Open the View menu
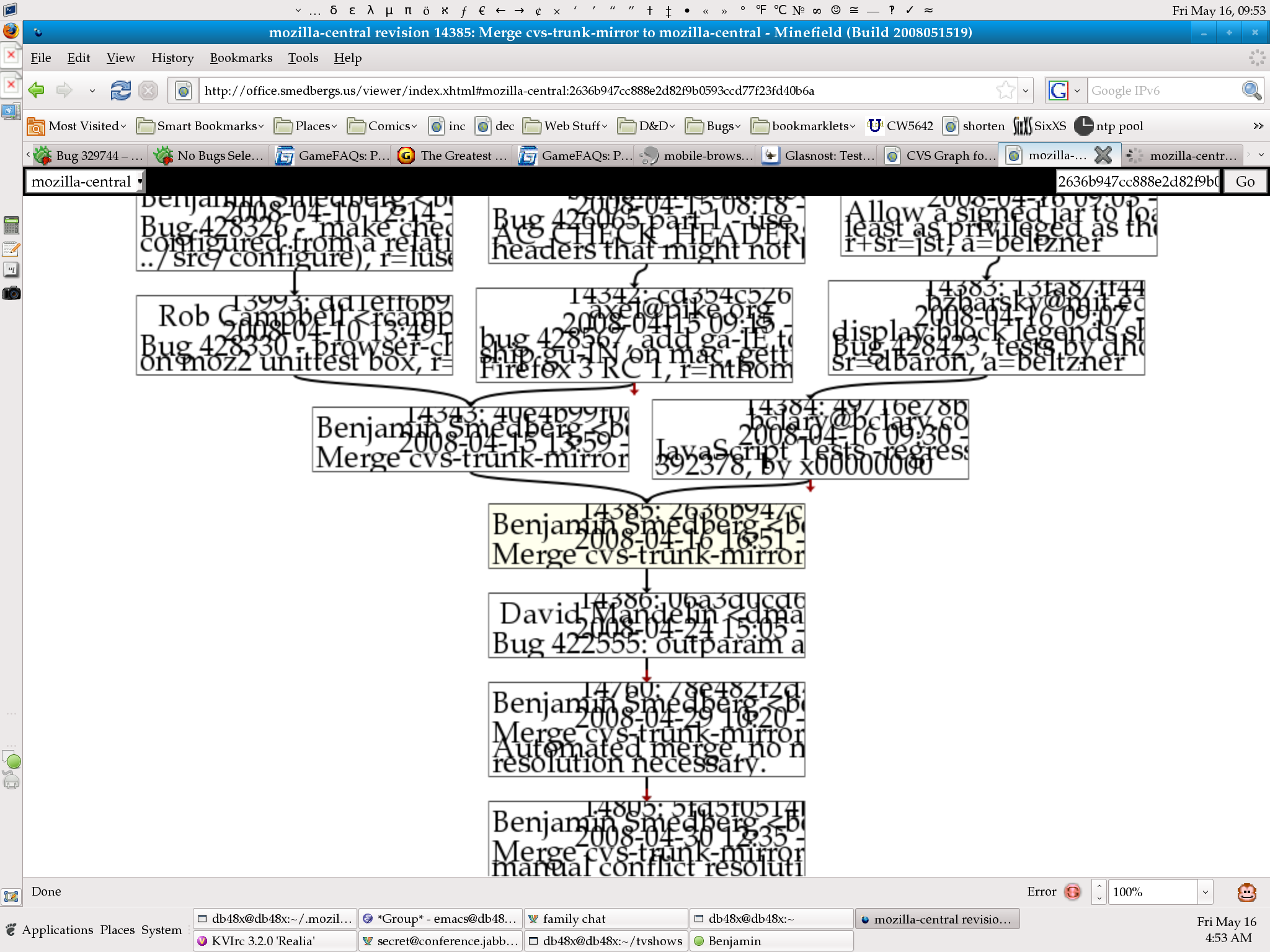 120,58
